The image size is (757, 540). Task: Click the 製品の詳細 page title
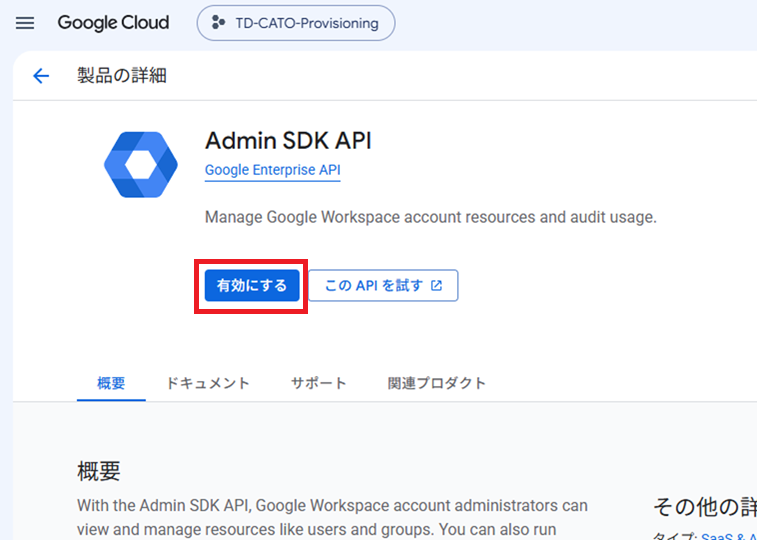pos(122,76)
